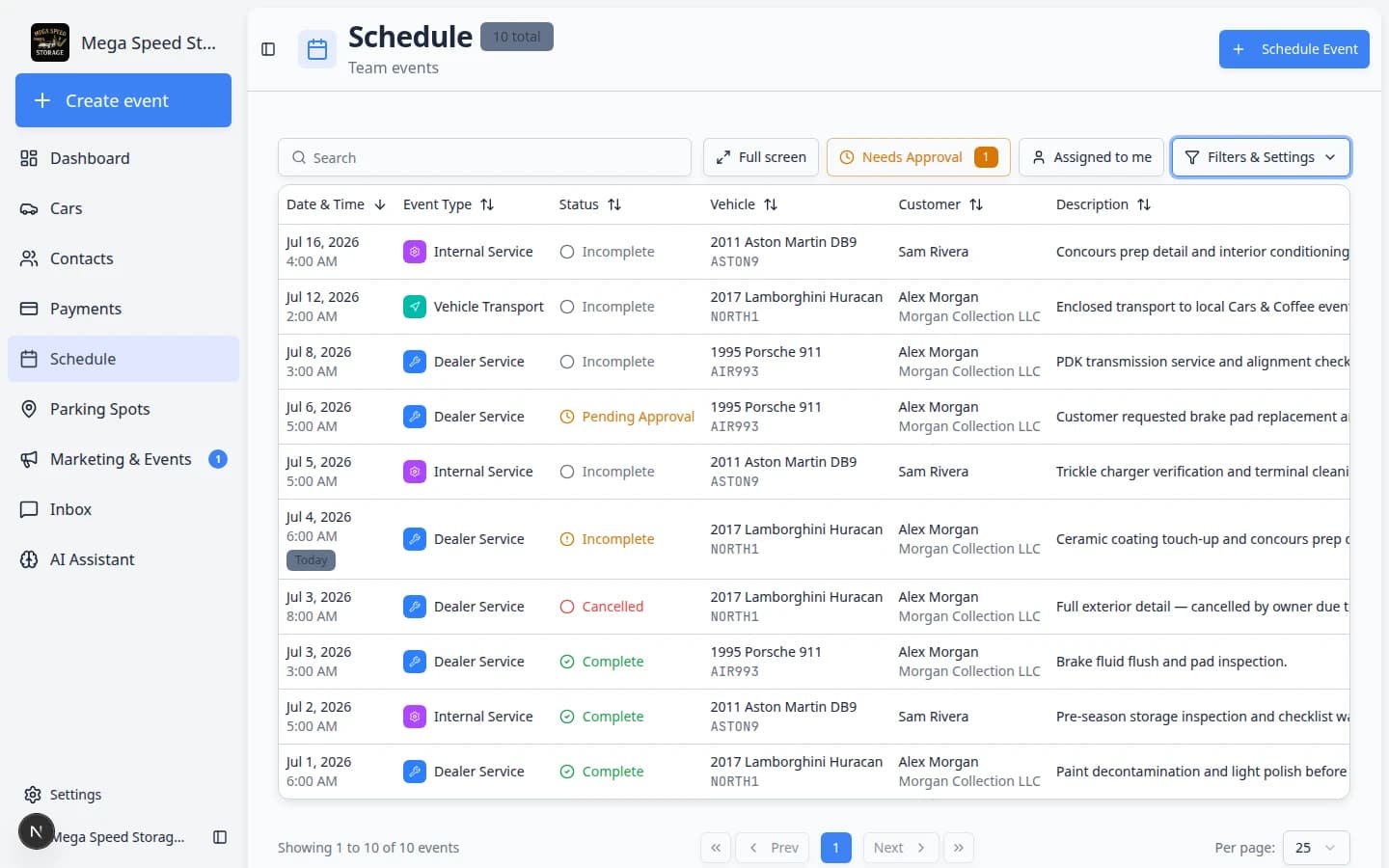Open Cars in the sidebar
This screenshot has height=868, width=1389.
point(123,208)
